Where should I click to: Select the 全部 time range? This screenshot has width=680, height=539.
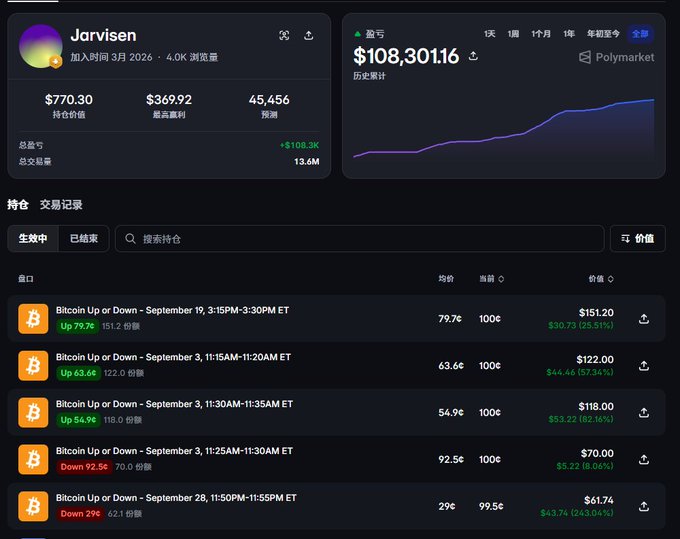click(x=641, y=34)
